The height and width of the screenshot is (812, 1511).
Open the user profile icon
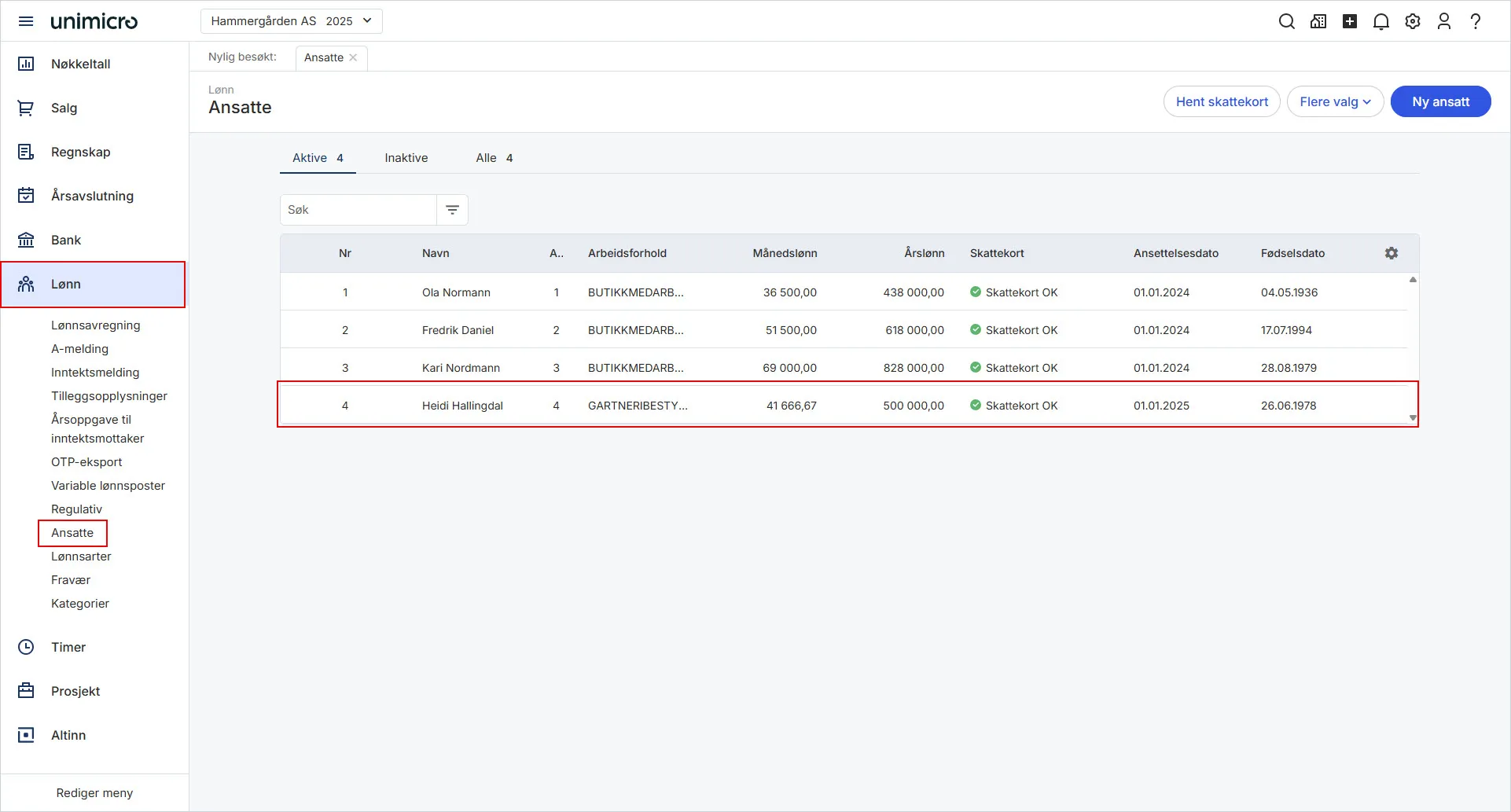click(x=1444, y=21)
